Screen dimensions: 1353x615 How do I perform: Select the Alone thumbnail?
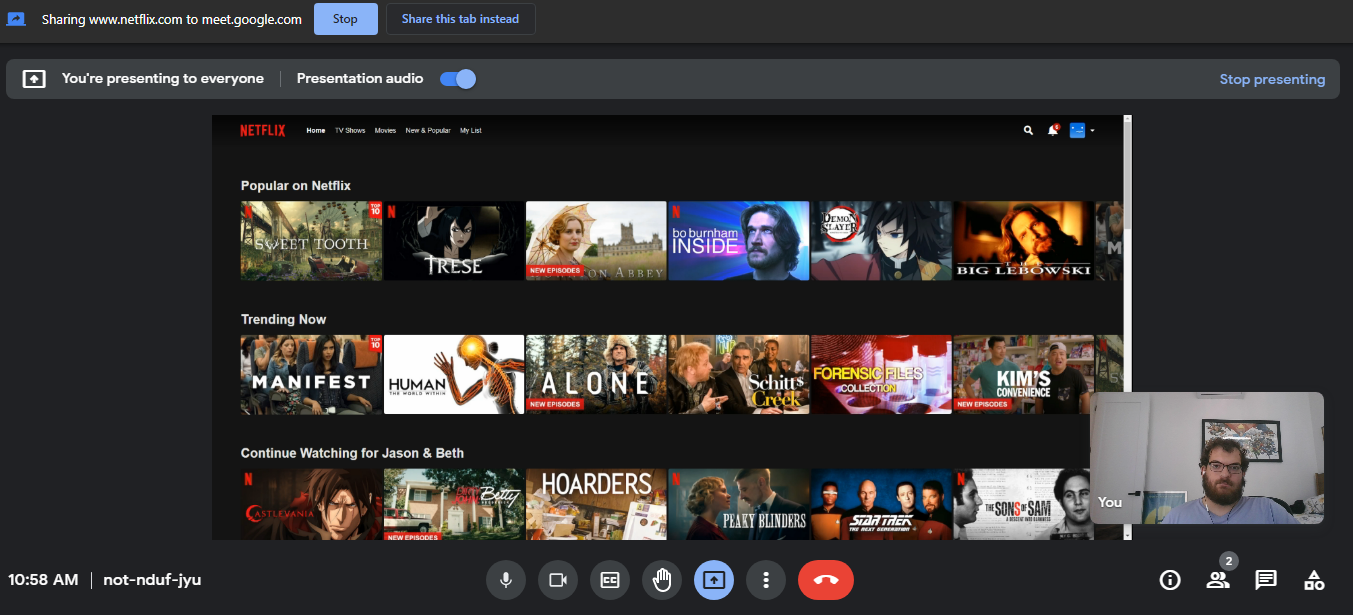(596, 375)
